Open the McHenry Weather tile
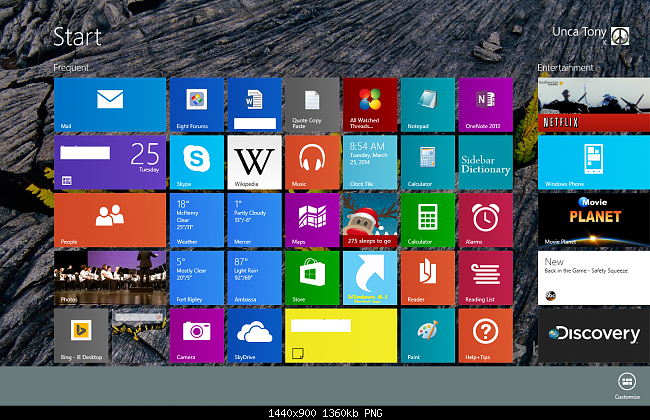Image resolution: width=650 pixels, height=420 pixels. coord(197,220)
